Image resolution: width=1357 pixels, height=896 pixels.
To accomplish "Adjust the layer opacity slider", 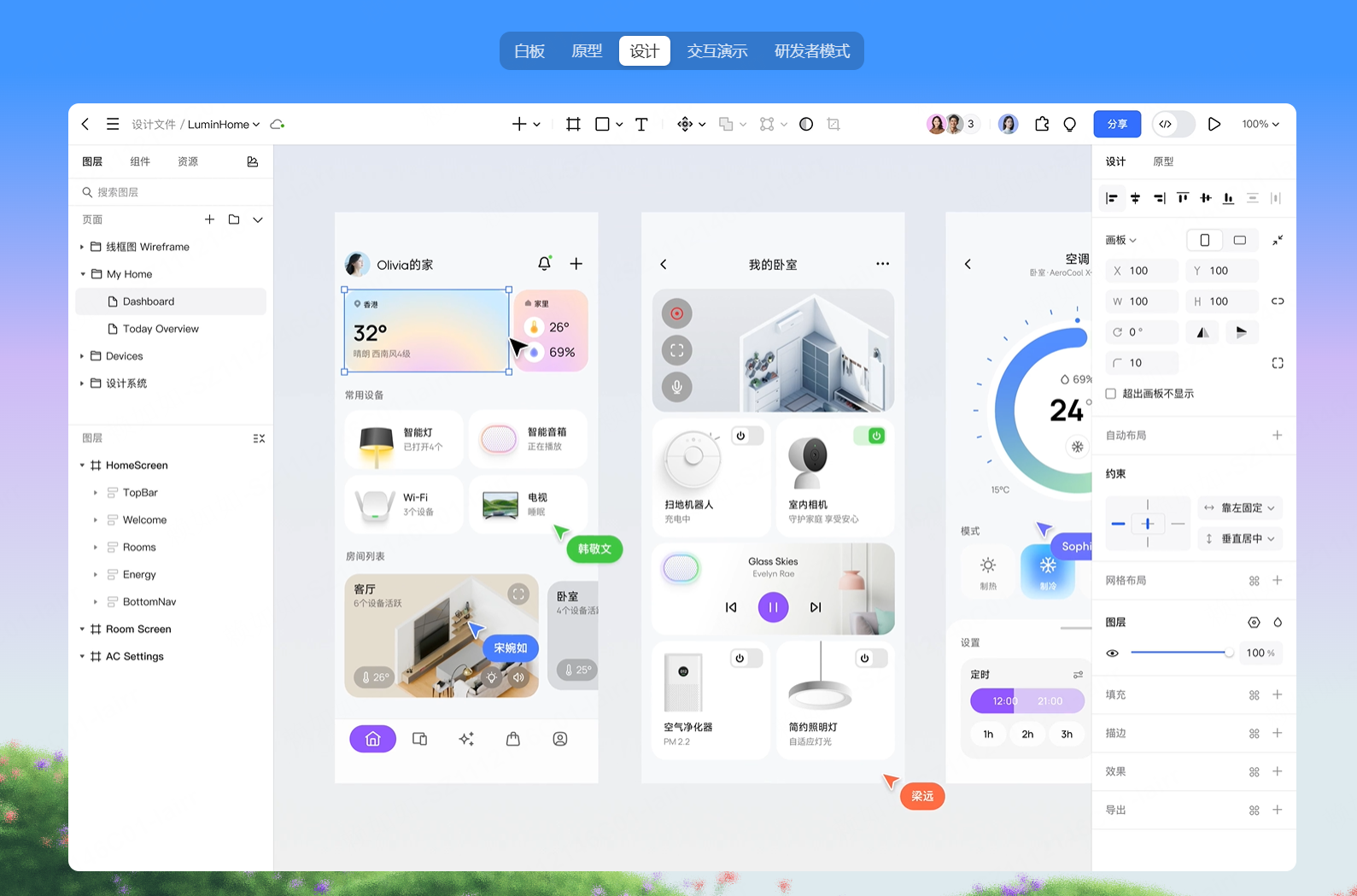I will click(1182, 653).
